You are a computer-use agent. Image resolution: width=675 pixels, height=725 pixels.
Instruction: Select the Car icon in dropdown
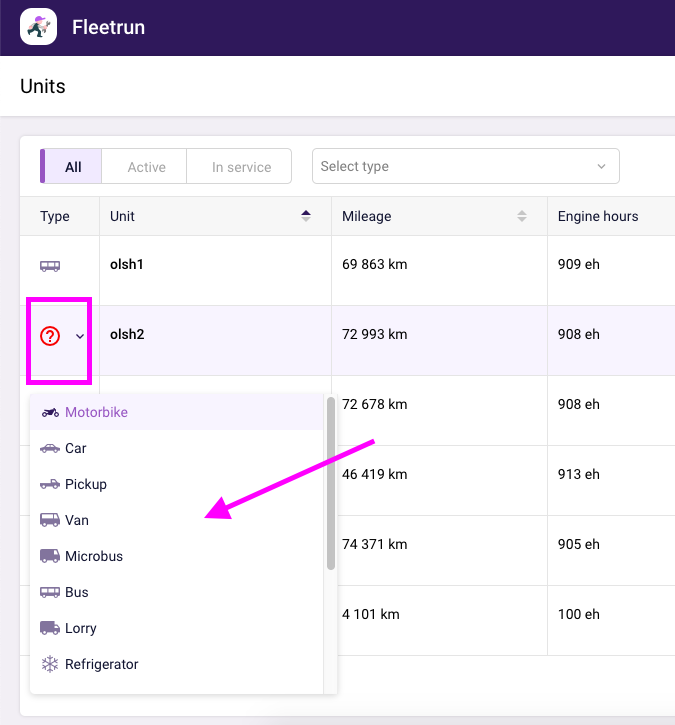[x=50, y=449]
